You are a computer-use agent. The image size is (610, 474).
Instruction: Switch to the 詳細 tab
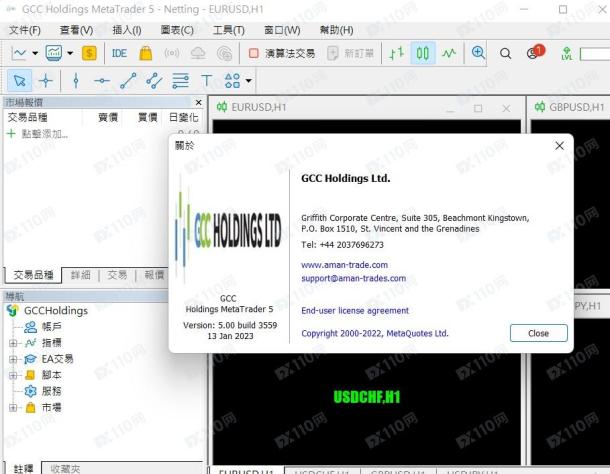[x=81, y=275]
